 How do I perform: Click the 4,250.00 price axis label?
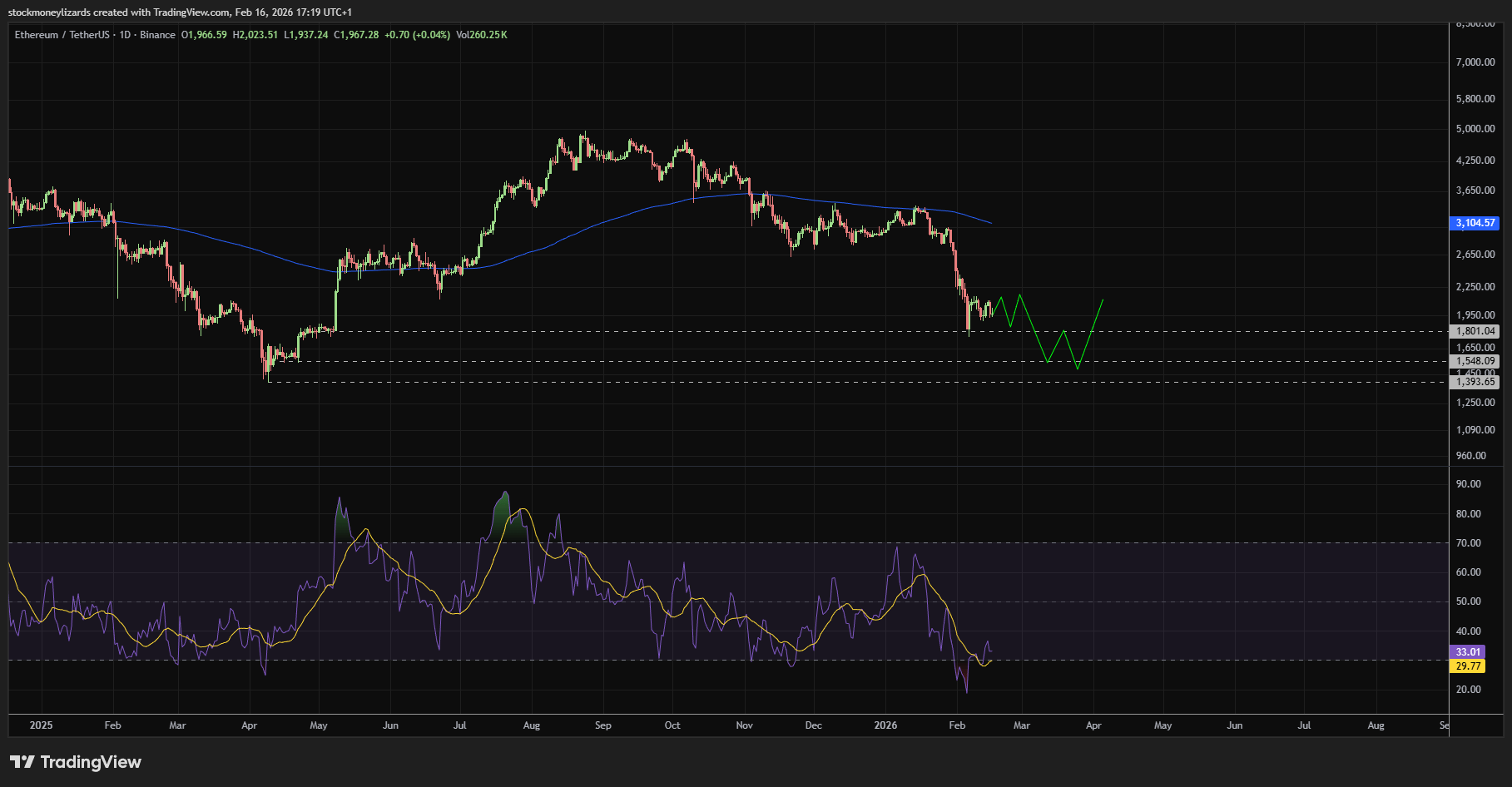[x=1475, y=161]
